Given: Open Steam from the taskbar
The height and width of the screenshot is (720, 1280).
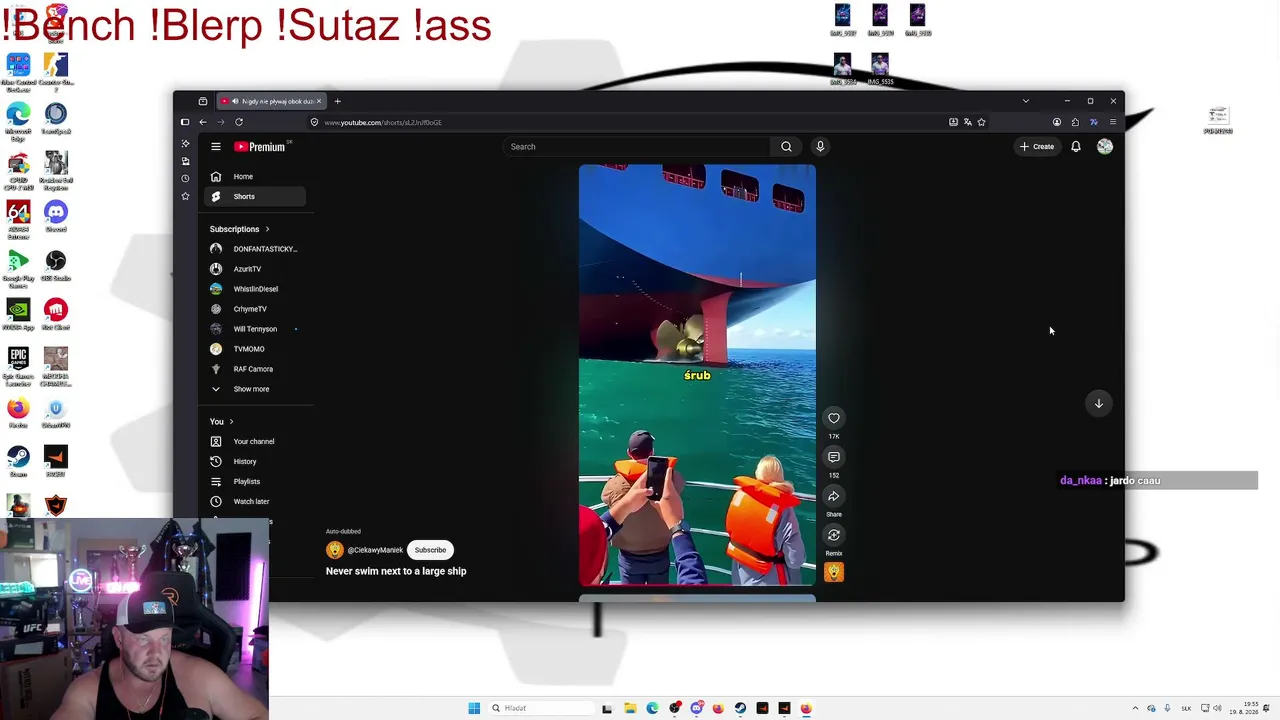Looking at the screenshot, I should click(740, 708).
